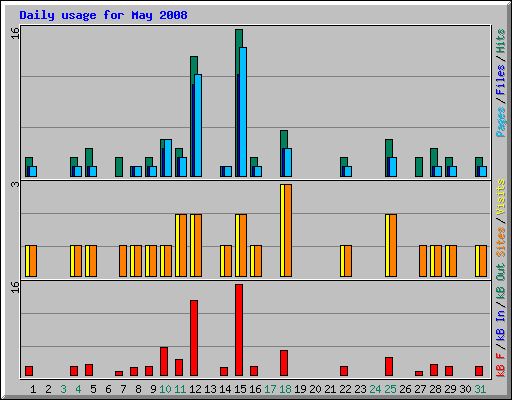Click the cyan Pages bar for day 18
Image resolution: width=512 pixels, height=400 pixels.
point(288,163)
